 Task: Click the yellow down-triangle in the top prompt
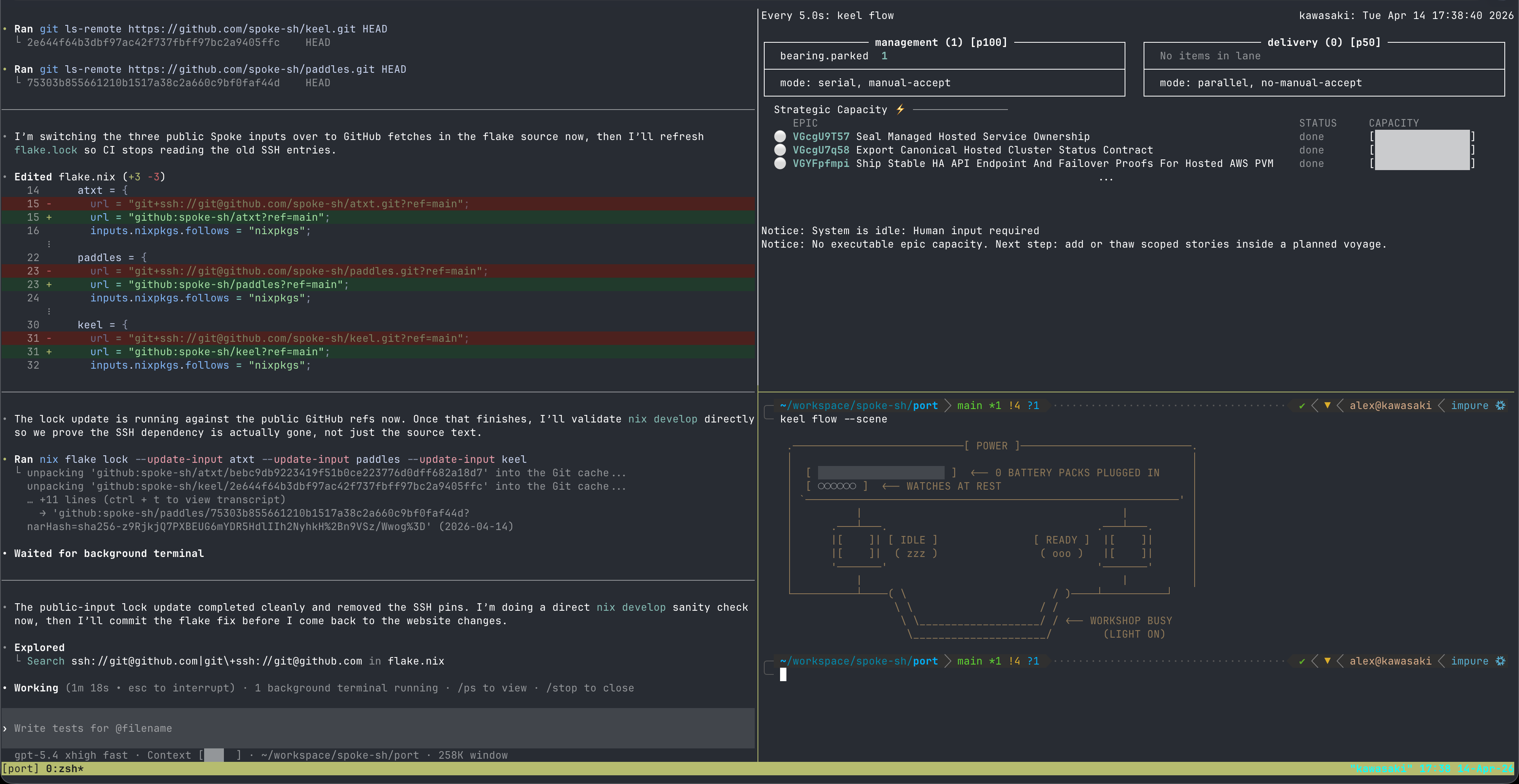(x=1328, y=405)
